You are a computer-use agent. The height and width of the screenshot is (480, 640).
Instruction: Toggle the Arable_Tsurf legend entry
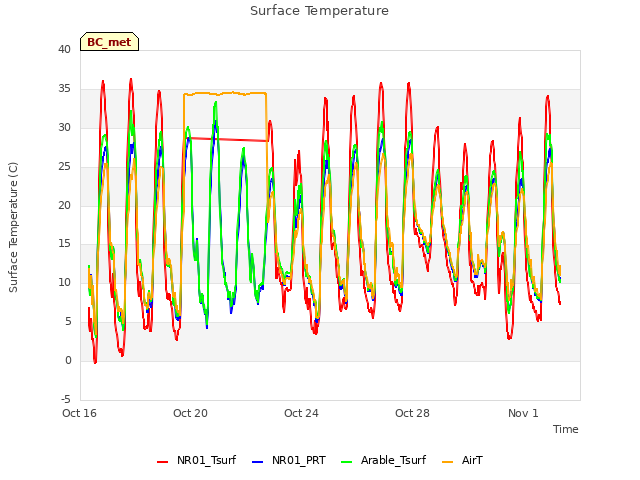pyautogui.click(x=383, y=461)
